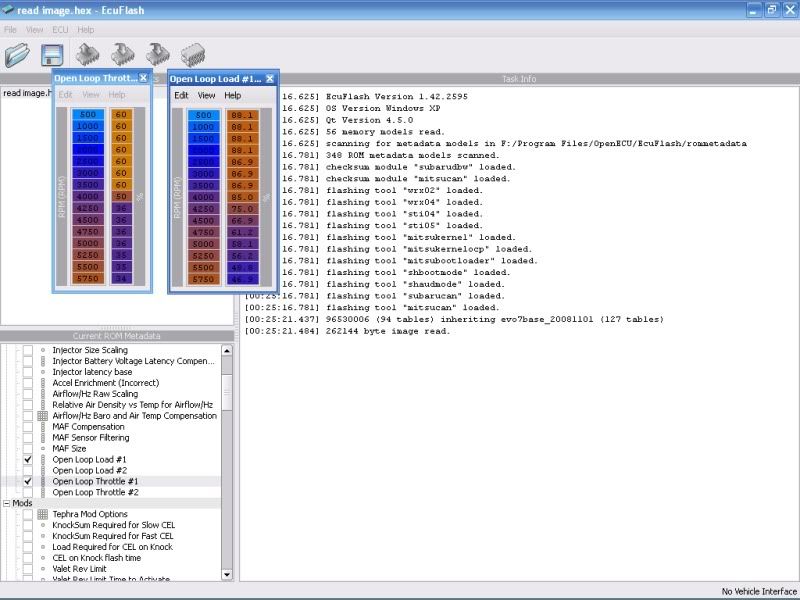Click the rightmost plain chip toolbar icon
Viewport: 800px width, 600px height.
(x=191, y=55)
